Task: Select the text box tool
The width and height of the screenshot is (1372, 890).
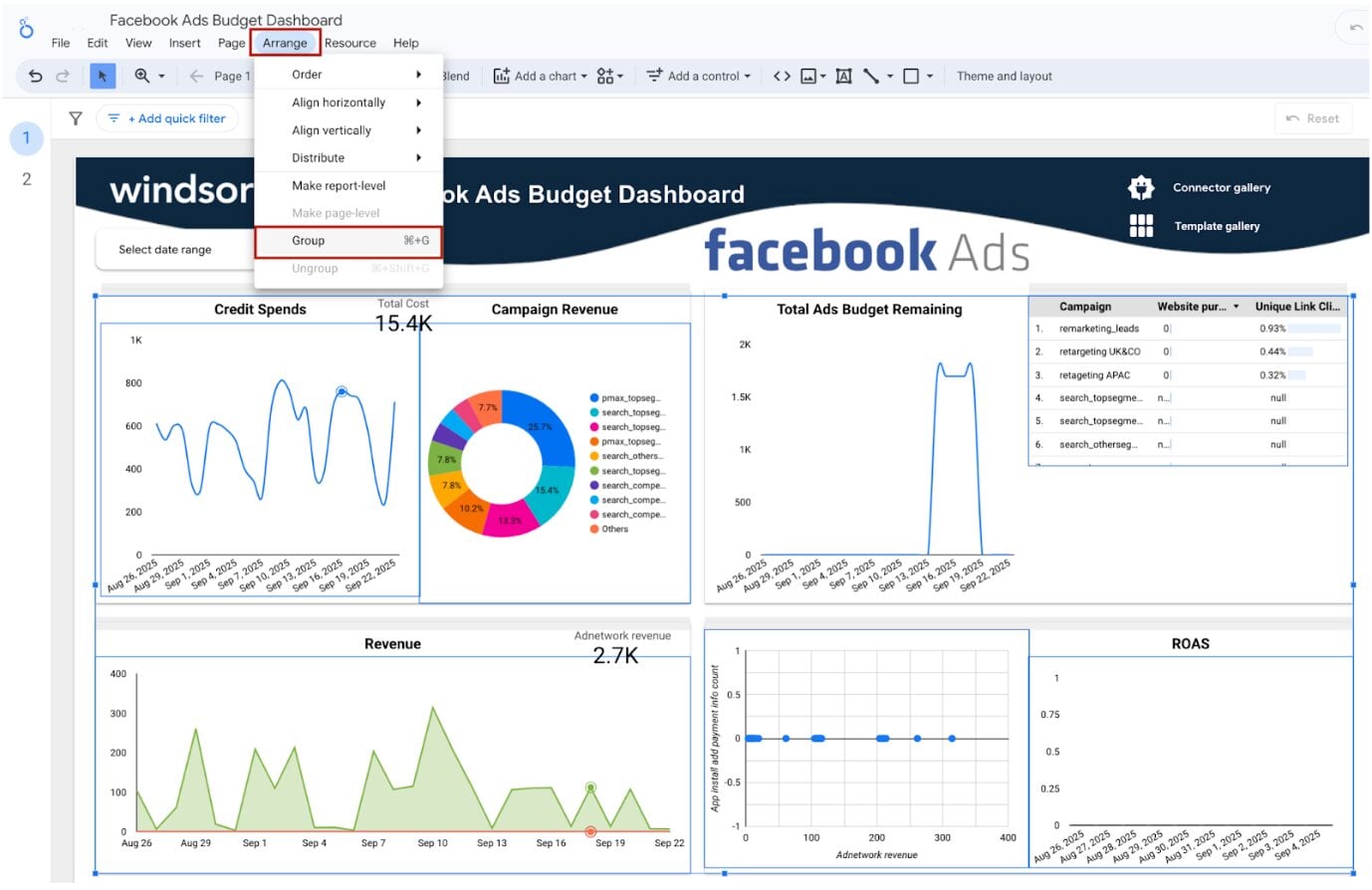Action: [843, 76]
